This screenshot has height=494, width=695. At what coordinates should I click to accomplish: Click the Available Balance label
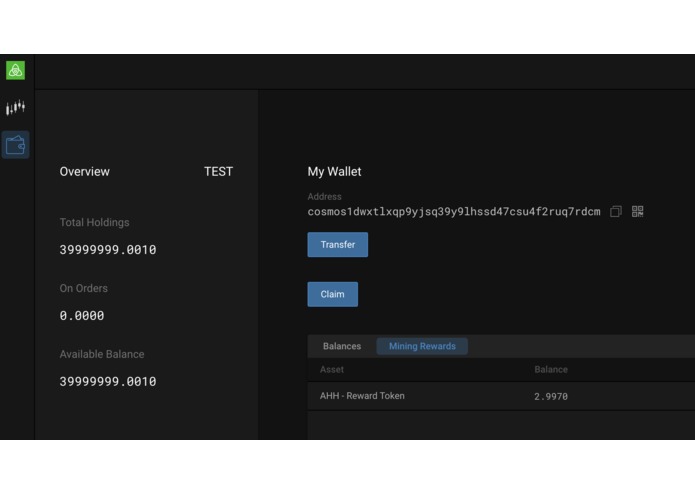click(x=102, y=354)
